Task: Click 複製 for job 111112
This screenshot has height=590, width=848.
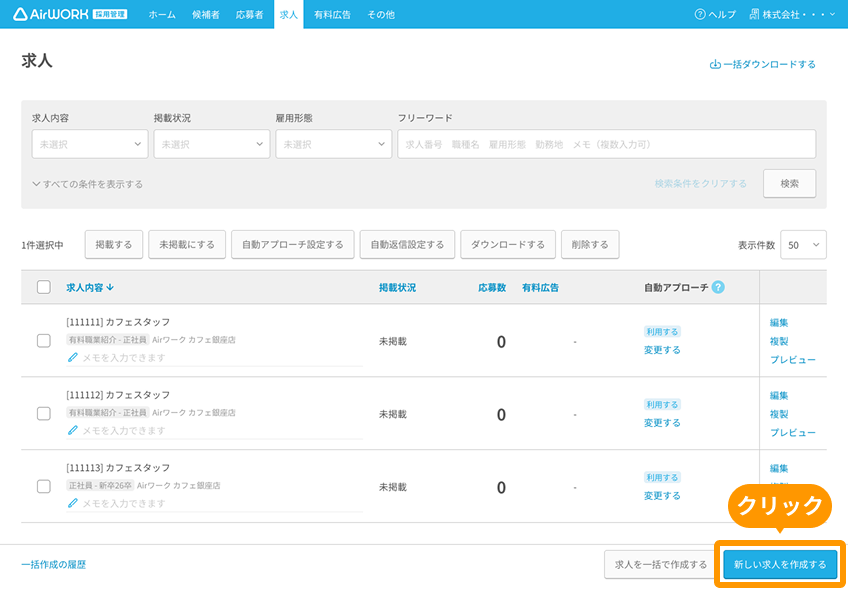Action: pyautogui.click(x=779, y=414)
